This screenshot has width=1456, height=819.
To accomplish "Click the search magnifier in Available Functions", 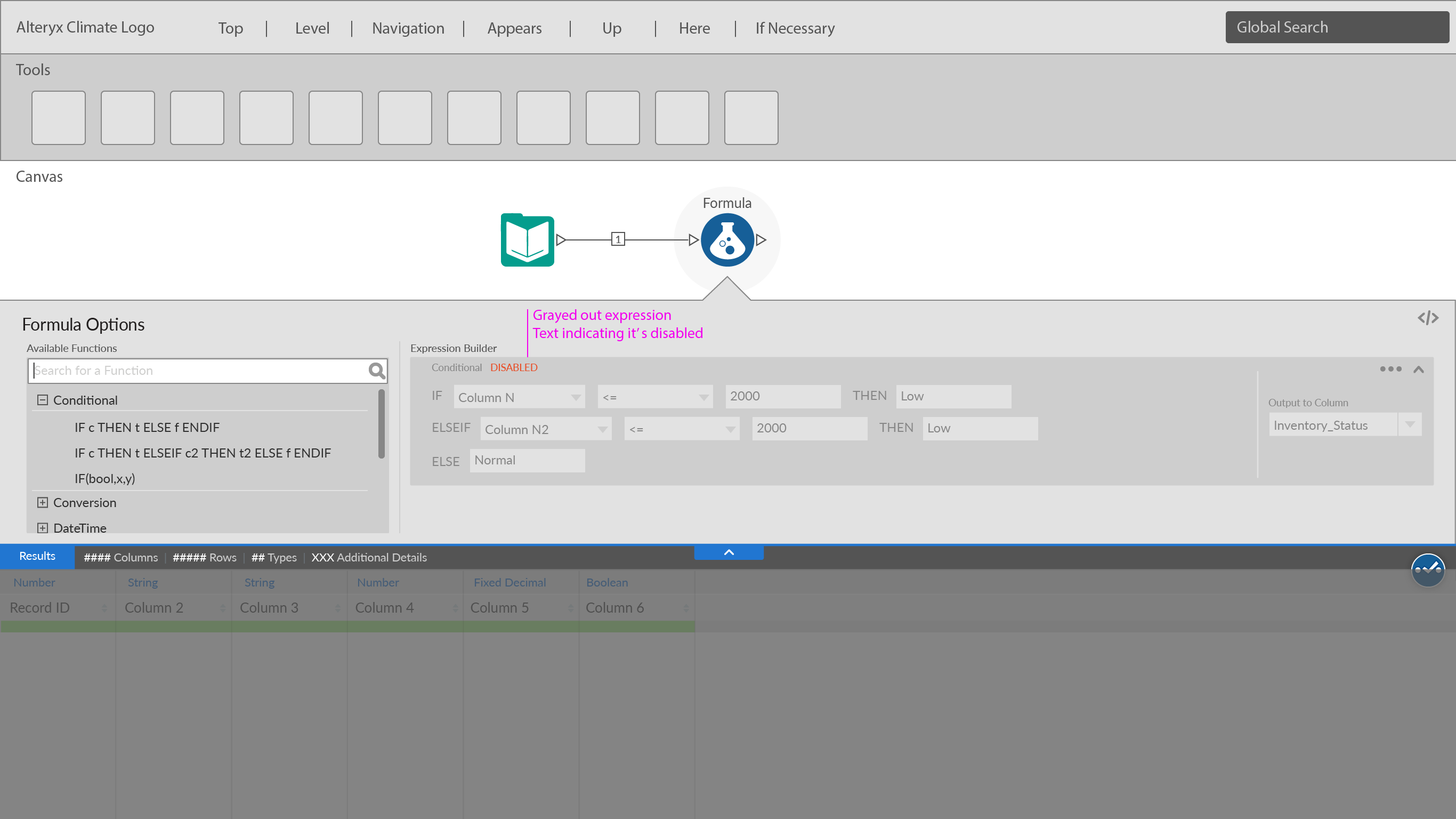I will click(x=376, y=371).
